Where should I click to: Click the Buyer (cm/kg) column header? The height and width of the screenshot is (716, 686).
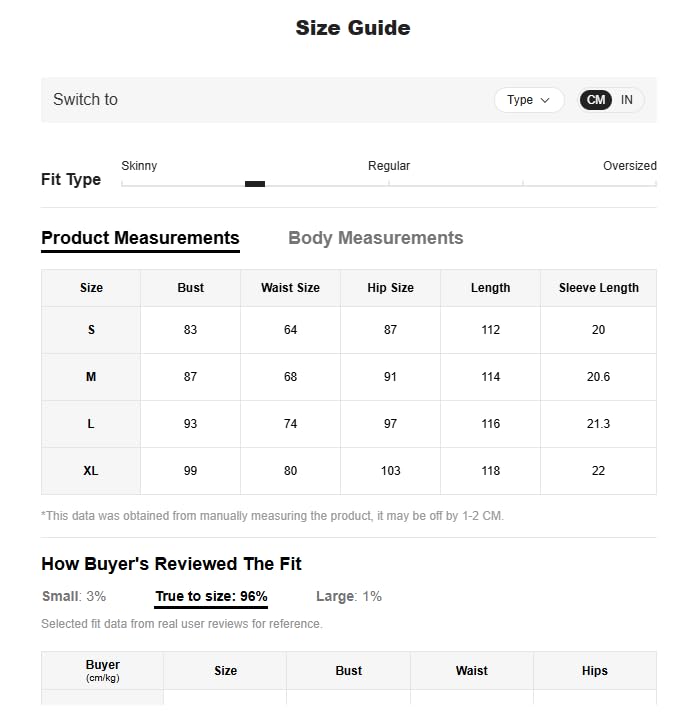(x=102, y=670)
